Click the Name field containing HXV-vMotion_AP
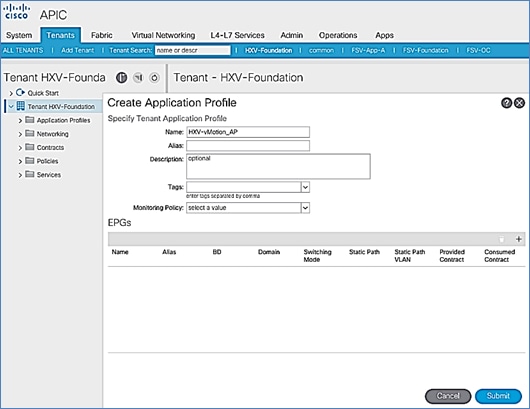The width and height of the screenshot is (530, 409). click(x=248, y=132)
